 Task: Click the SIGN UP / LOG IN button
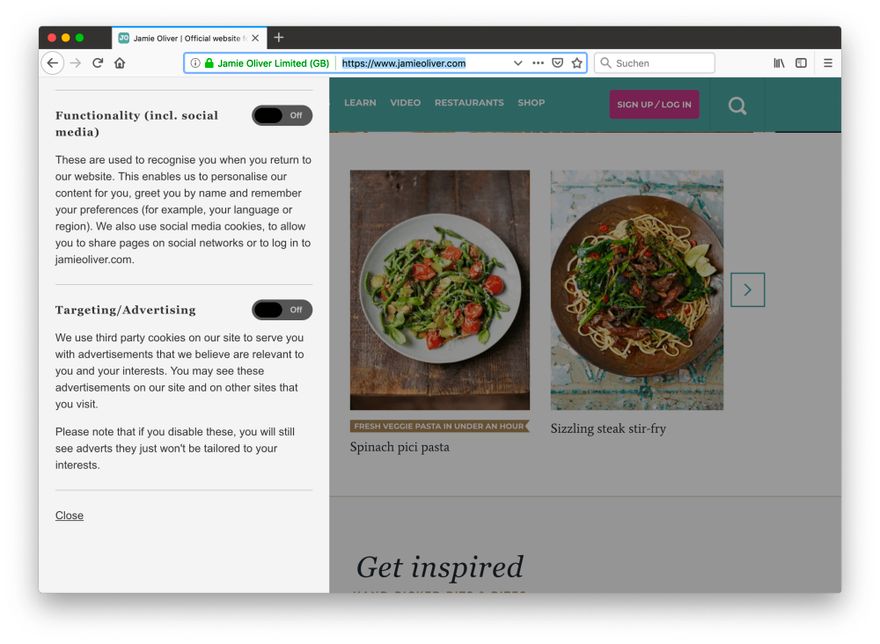tap(654, 104)
